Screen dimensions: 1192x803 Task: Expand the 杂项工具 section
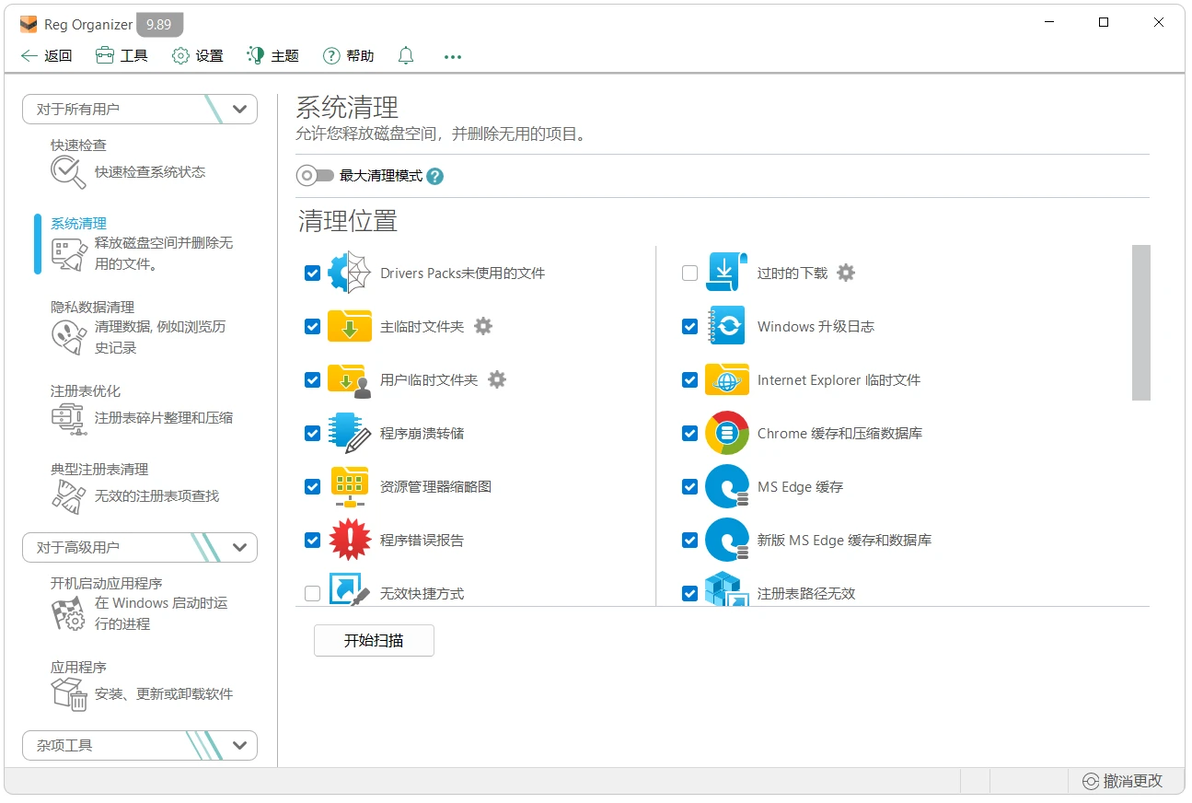click(140, 745)
